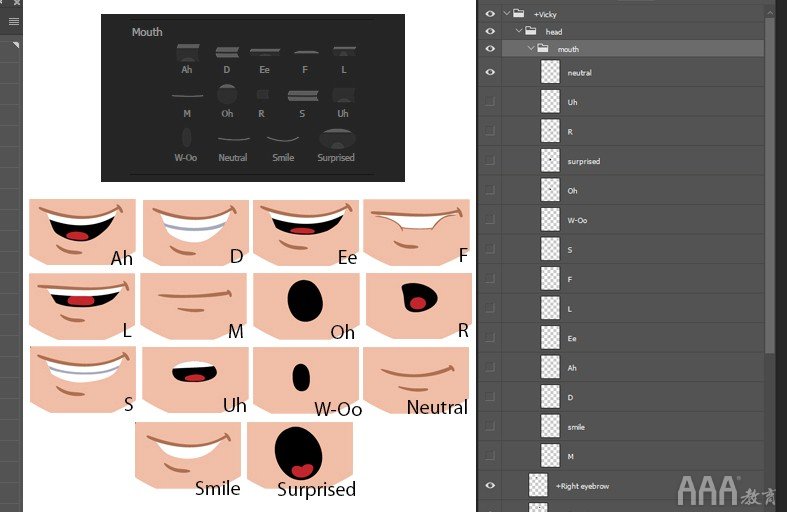Hide the neutral layer with its eye
Image resolution: width=787 pixels, height=512 pixels.
coord(490,72)
